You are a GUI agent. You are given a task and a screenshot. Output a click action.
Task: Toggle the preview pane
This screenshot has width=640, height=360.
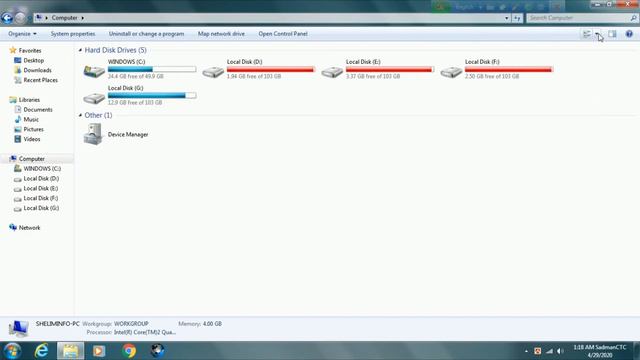[612, 34]
